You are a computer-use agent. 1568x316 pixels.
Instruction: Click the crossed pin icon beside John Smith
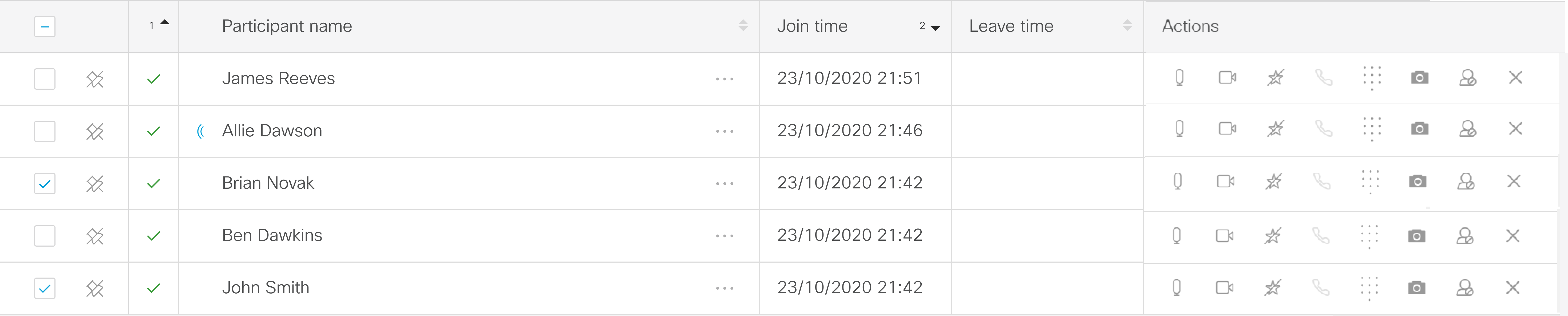[95, 288]
